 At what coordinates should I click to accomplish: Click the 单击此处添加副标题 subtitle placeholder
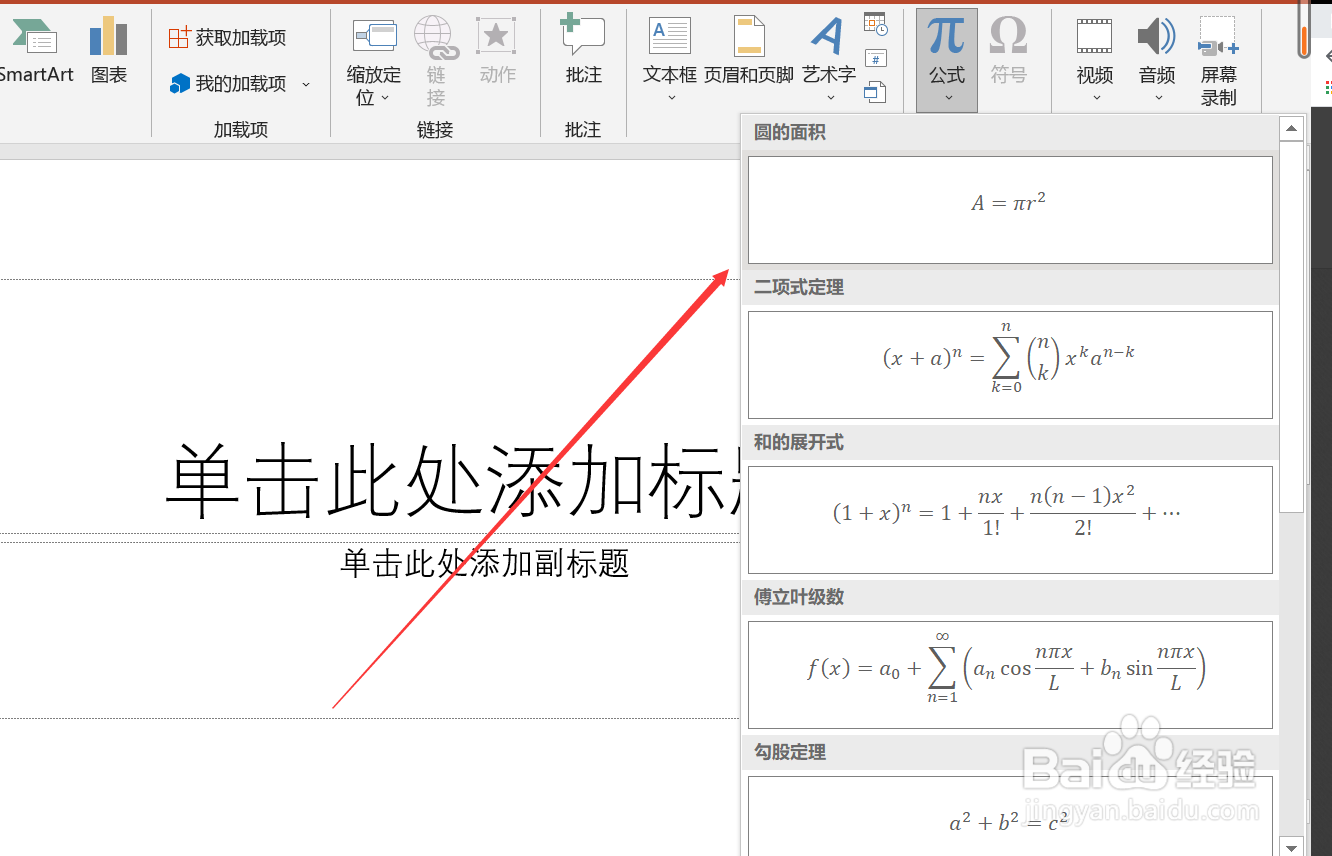484,563
